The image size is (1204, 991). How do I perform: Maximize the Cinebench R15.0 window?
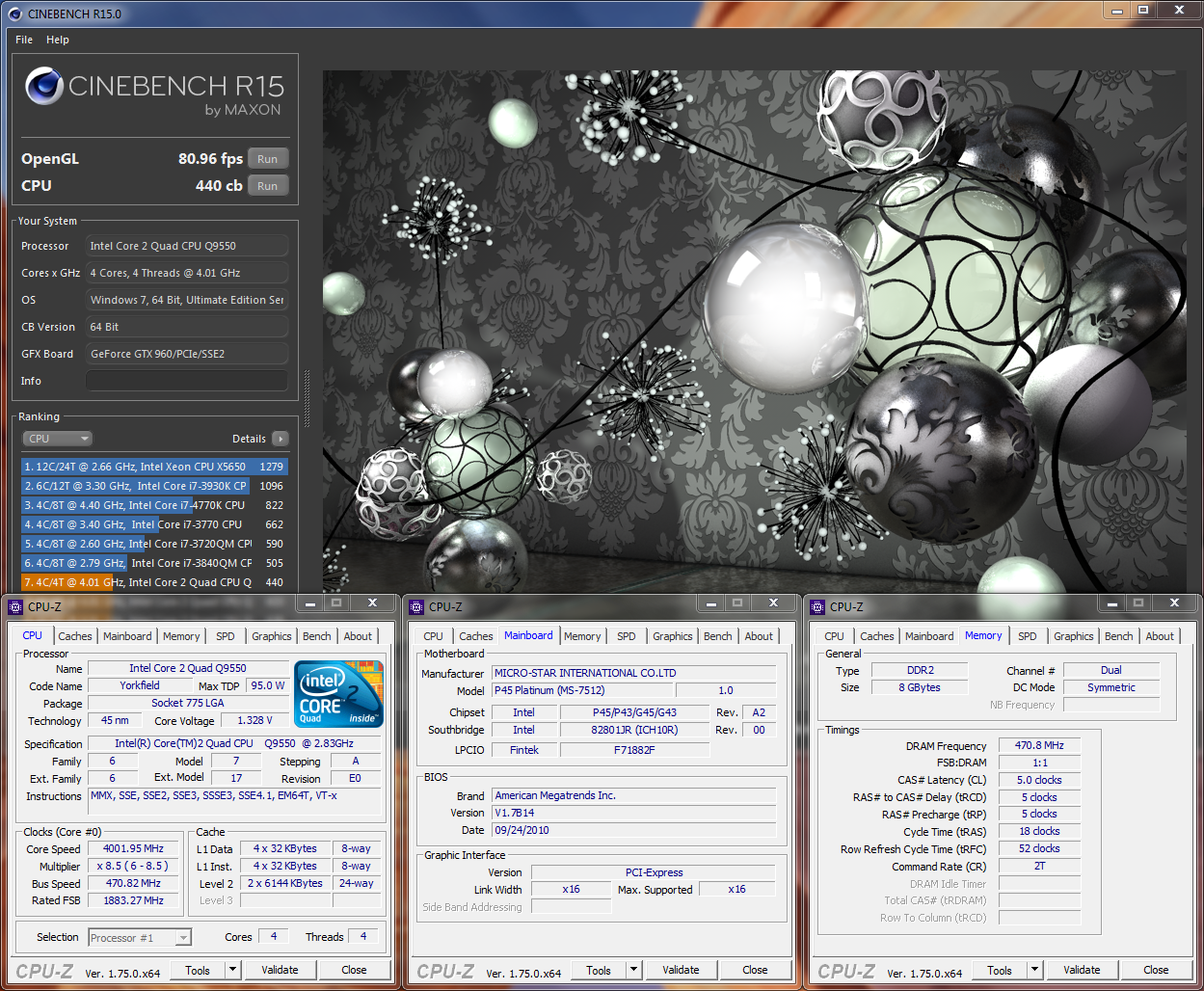(1143, 11)
